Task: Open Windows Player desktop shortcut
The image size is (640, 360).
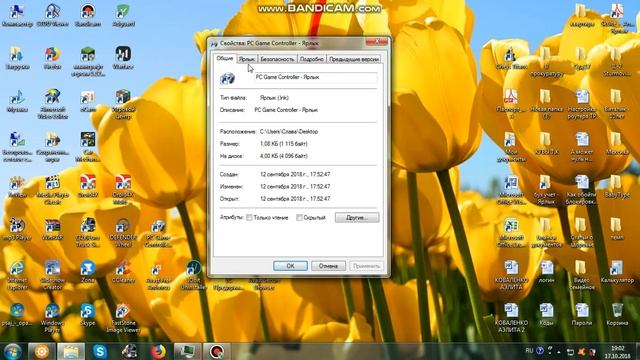Action: [x=52, y=318]
